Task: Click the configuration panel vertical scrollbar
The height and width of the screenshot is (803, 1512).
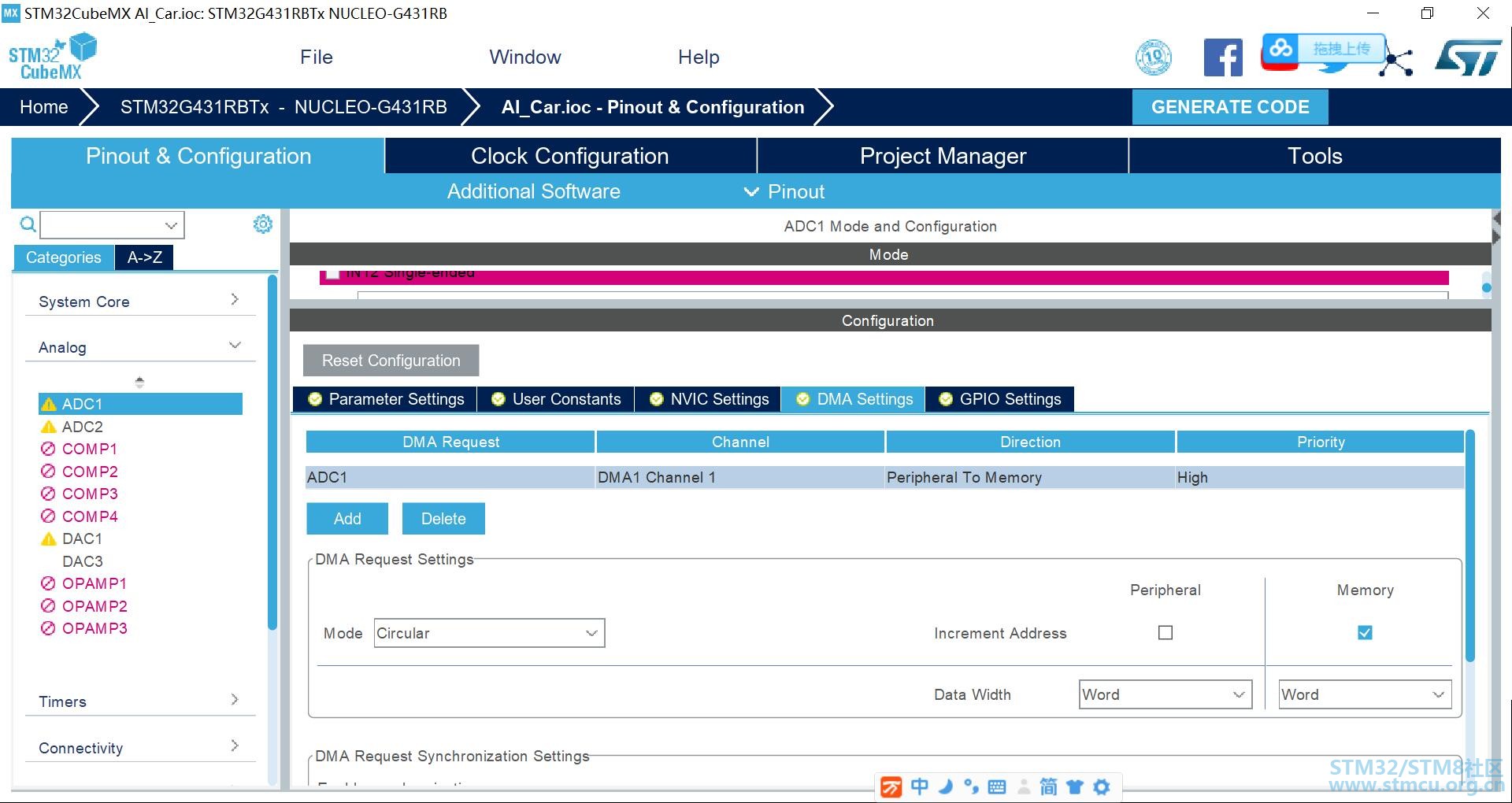Action: 1469,545
